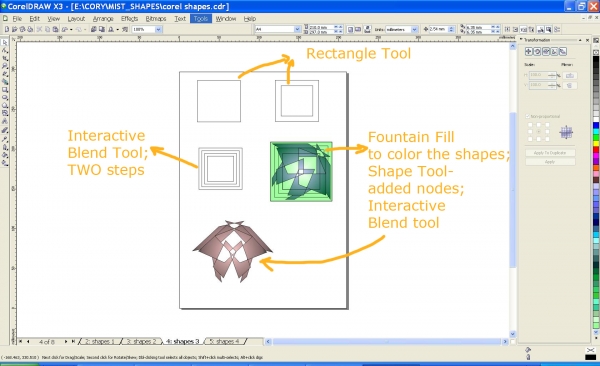Open the Tools menu
This screenshot has height=366, width=600.
[201, 18]
